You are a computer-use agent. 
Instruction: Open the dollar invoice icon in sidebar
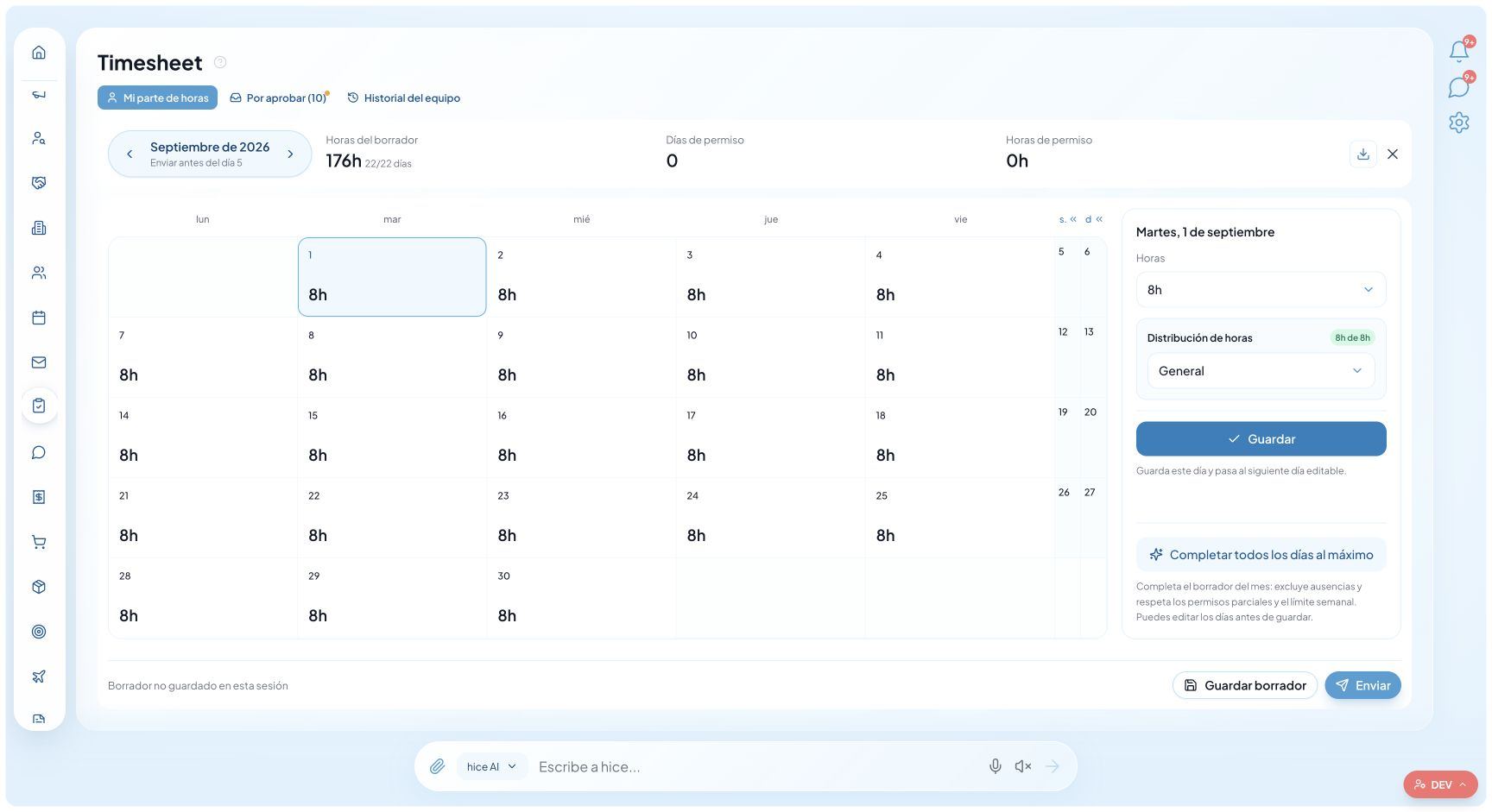point(39,497)
